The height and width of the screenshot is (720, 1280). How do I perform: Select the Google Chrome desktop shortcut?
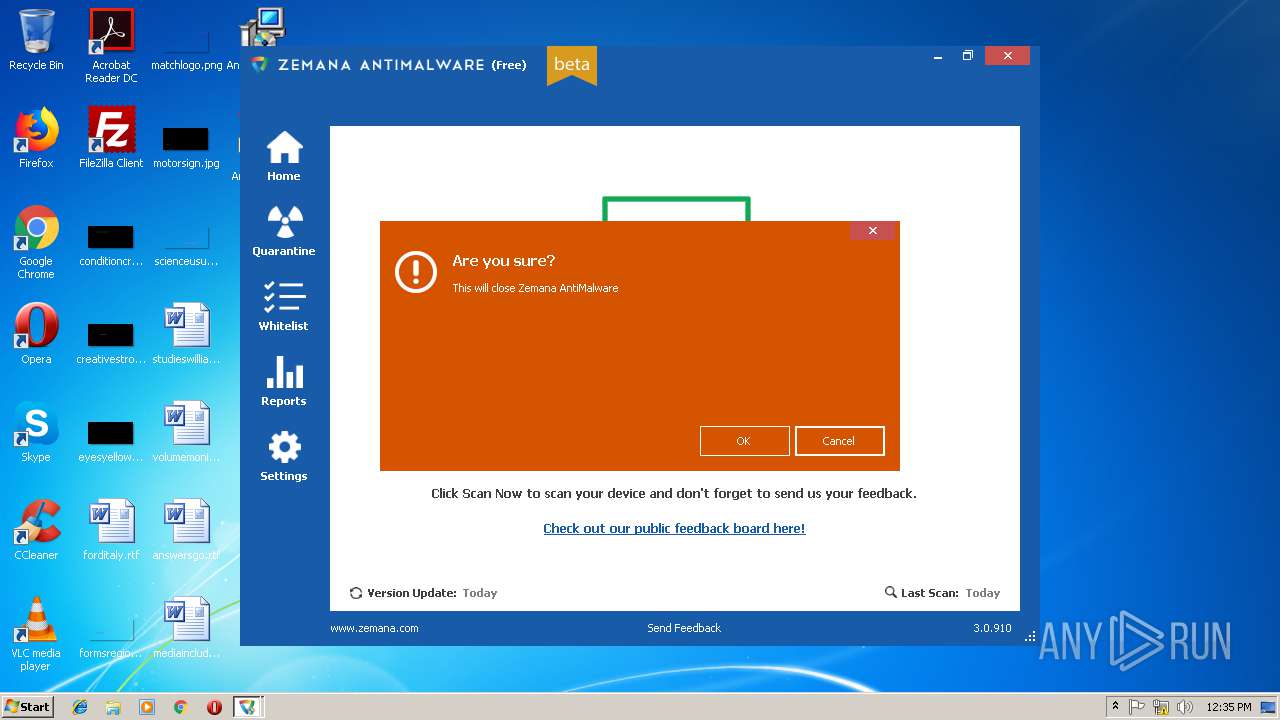pyautogui.click(x=36, y=242)
